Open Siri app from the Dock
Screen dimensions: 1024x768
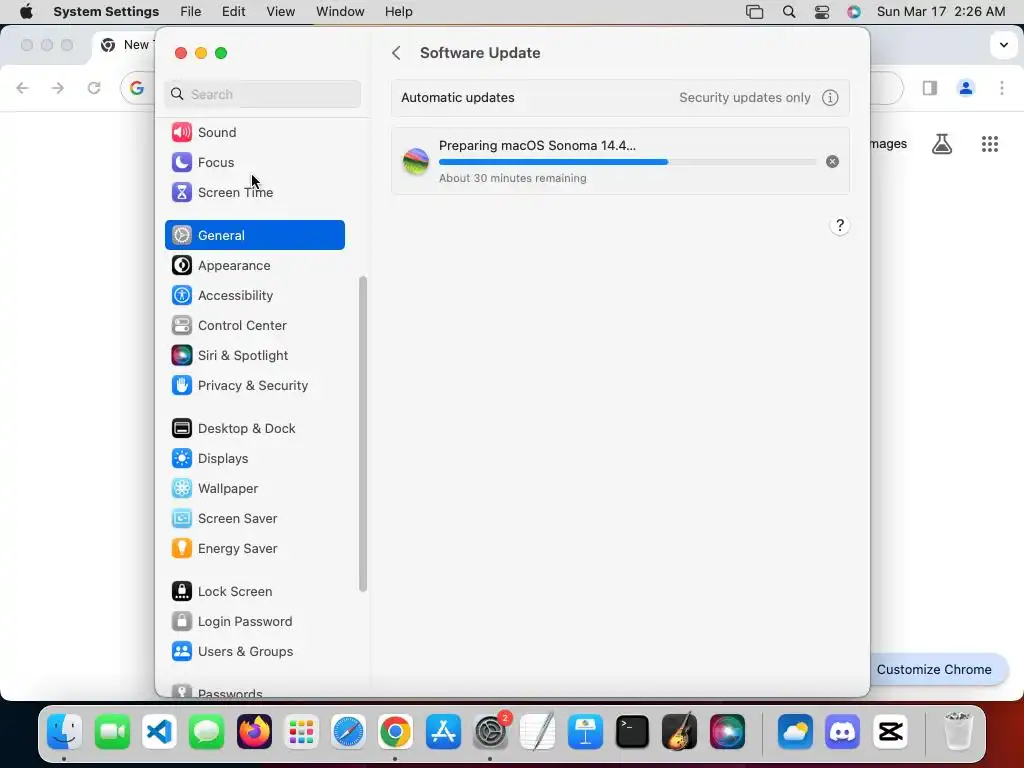tap(727, 731)
